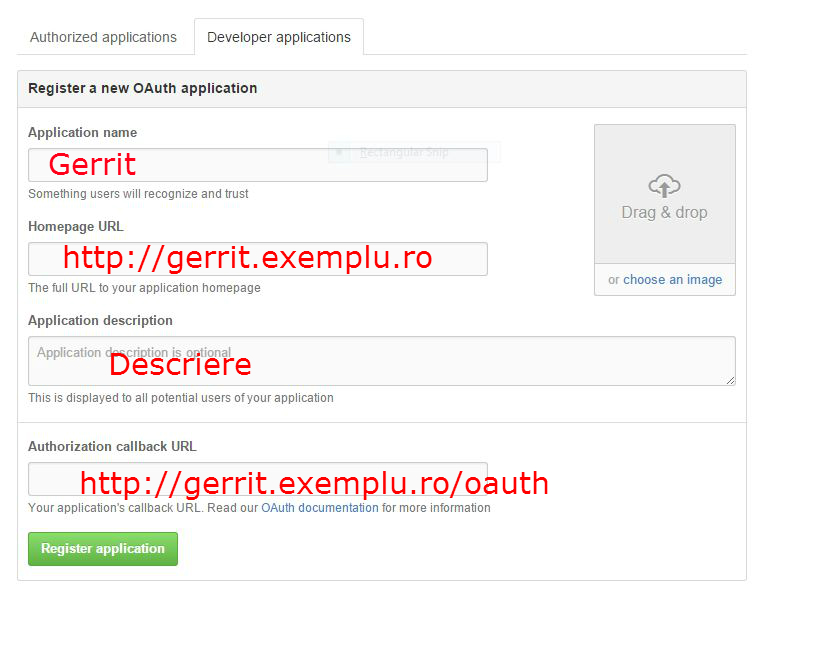Click the 'Application name' label

pos(82,133)
